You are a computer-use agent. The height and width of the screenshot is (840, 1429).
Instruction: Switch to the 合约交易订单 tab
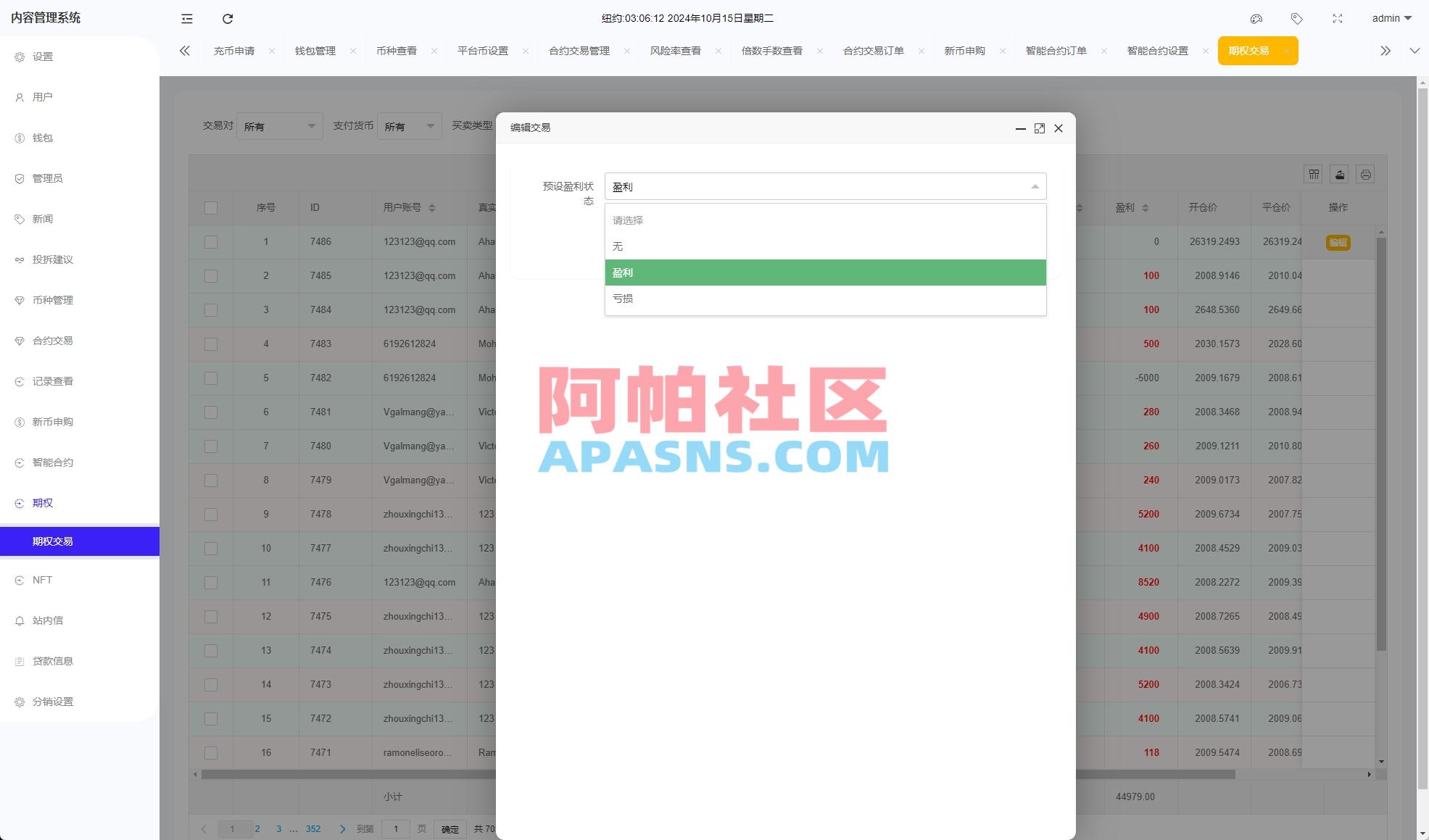872,51
